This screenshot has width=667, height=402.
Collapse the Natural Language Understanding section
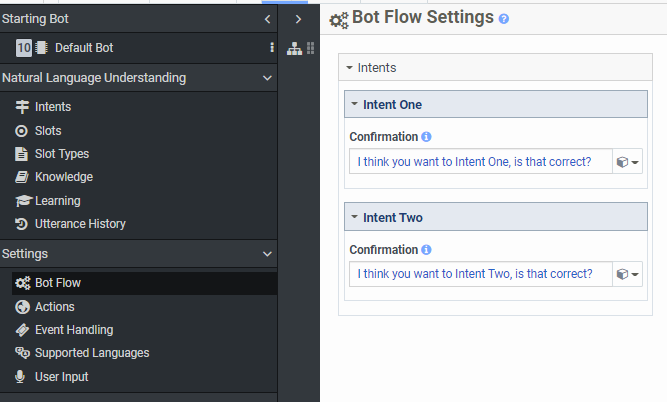pos(267,78)
